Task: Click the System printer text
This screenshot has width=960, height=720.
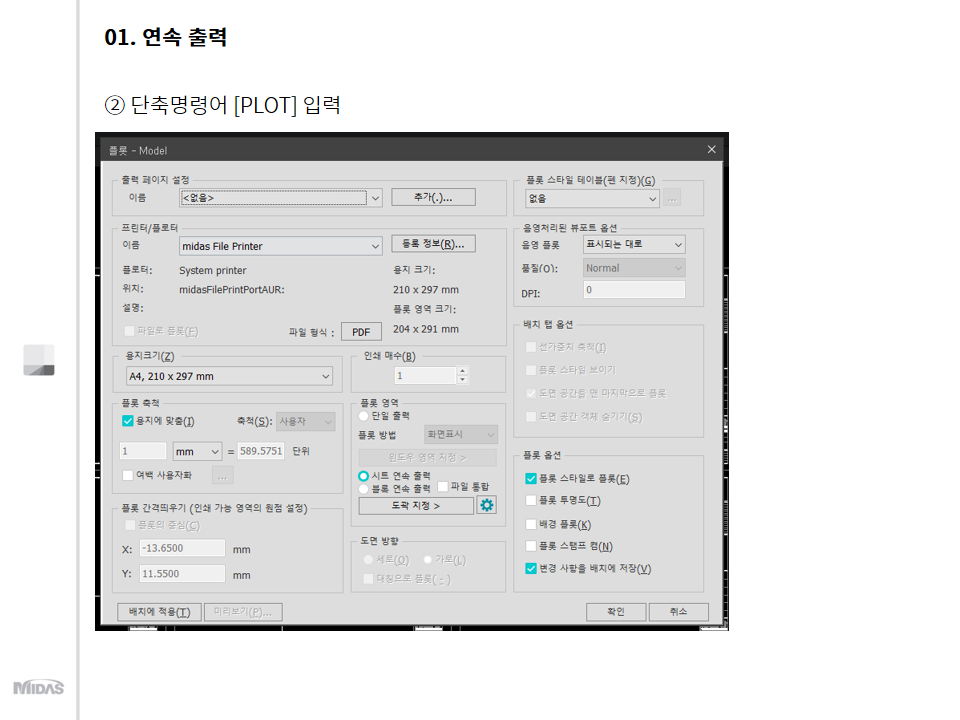Action: point(212,270)
